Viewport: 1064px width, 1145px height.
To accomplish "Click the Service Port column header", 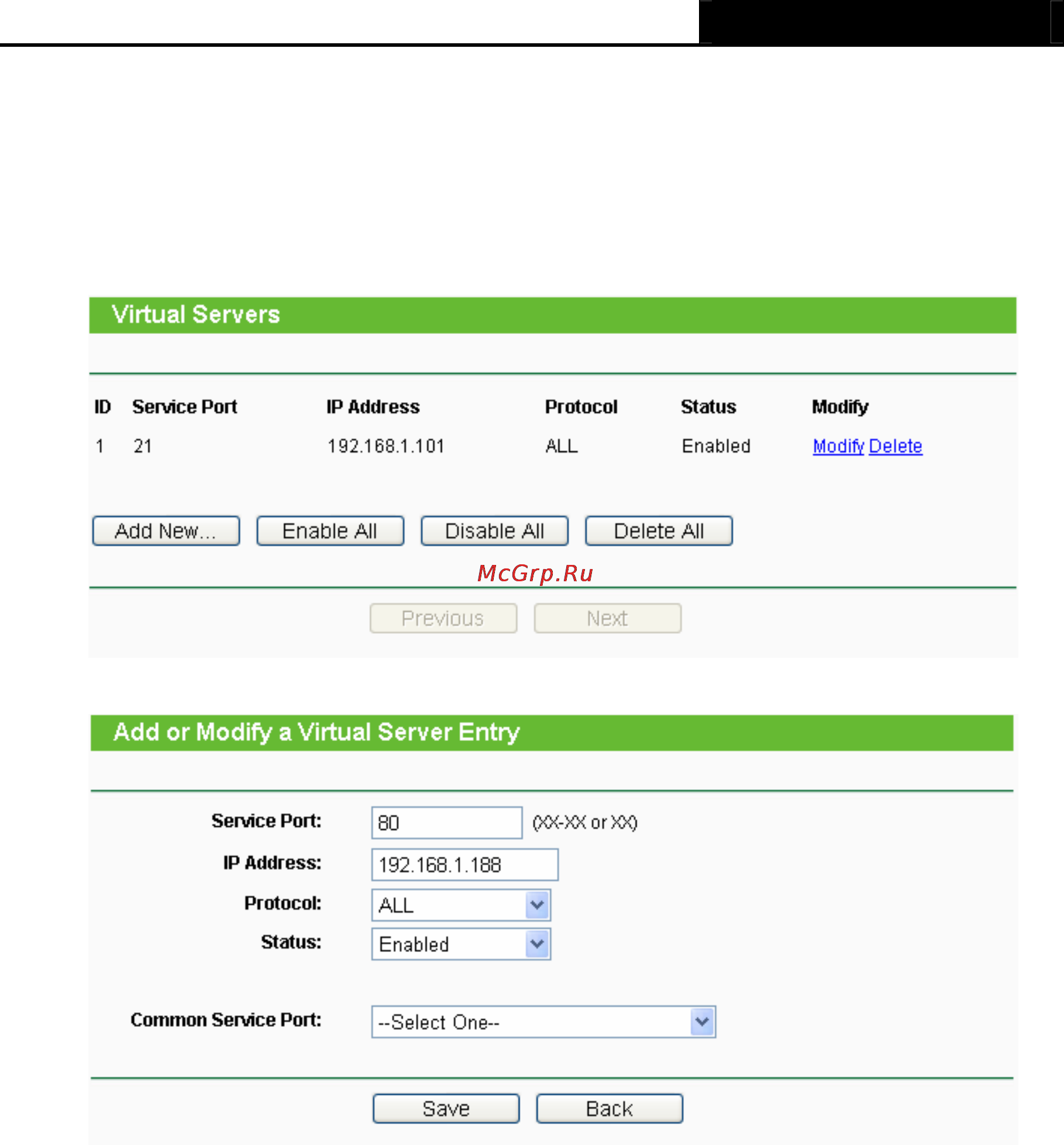I will [x=185, y=406].
